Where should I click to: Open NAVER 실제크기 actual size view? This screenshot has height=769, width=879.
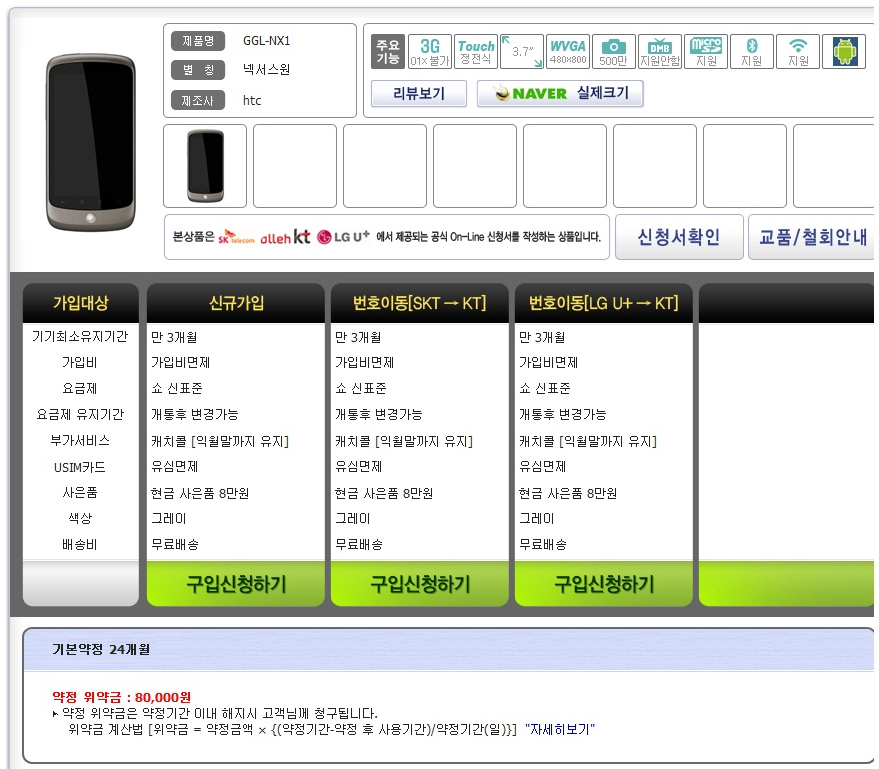pos(560,94)
